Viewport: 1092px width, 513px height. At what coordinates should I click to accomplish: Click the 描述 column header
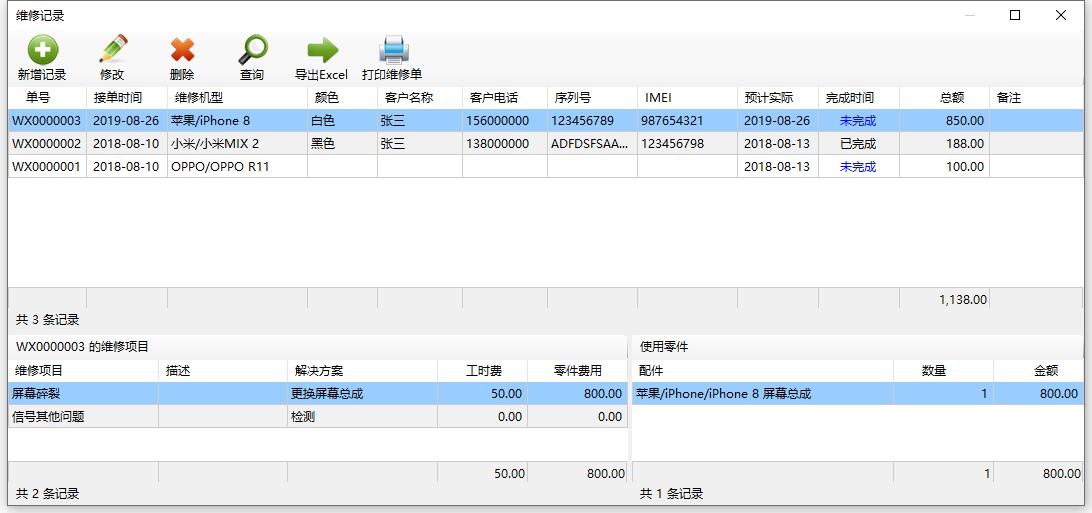pos(223,371)
